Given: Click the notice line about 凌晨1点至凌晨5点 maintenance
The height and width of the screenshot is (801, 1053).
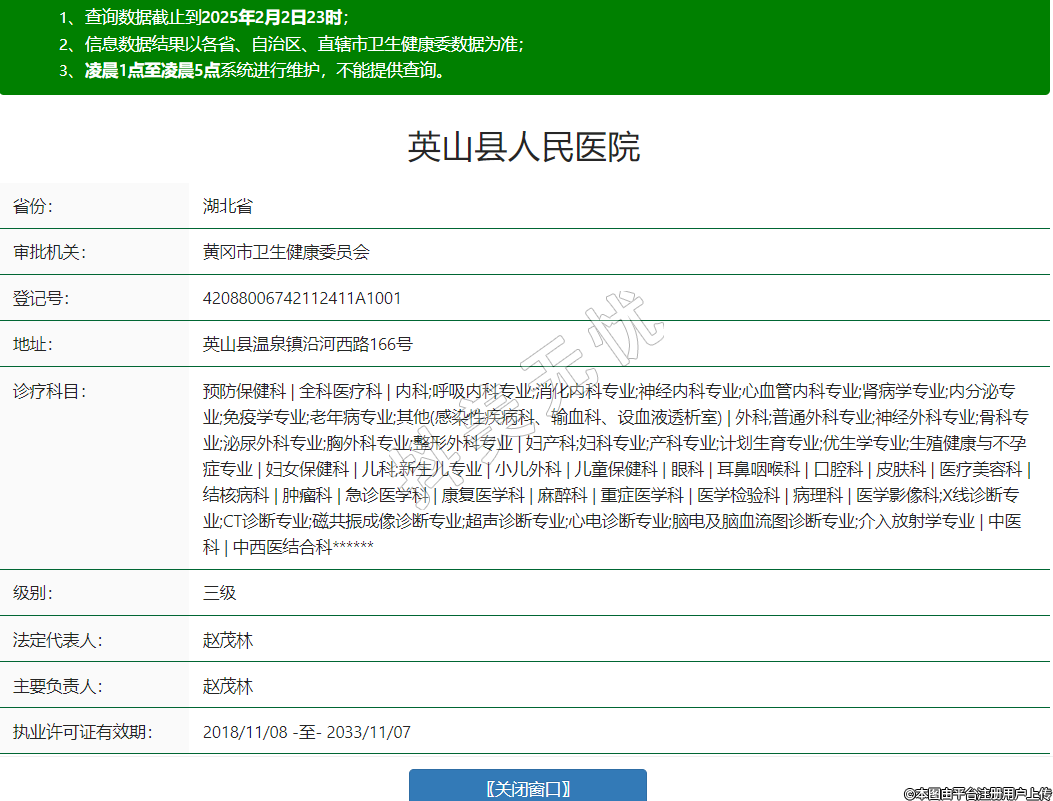Looking at the screenshot, I should [x=265, y=70].
